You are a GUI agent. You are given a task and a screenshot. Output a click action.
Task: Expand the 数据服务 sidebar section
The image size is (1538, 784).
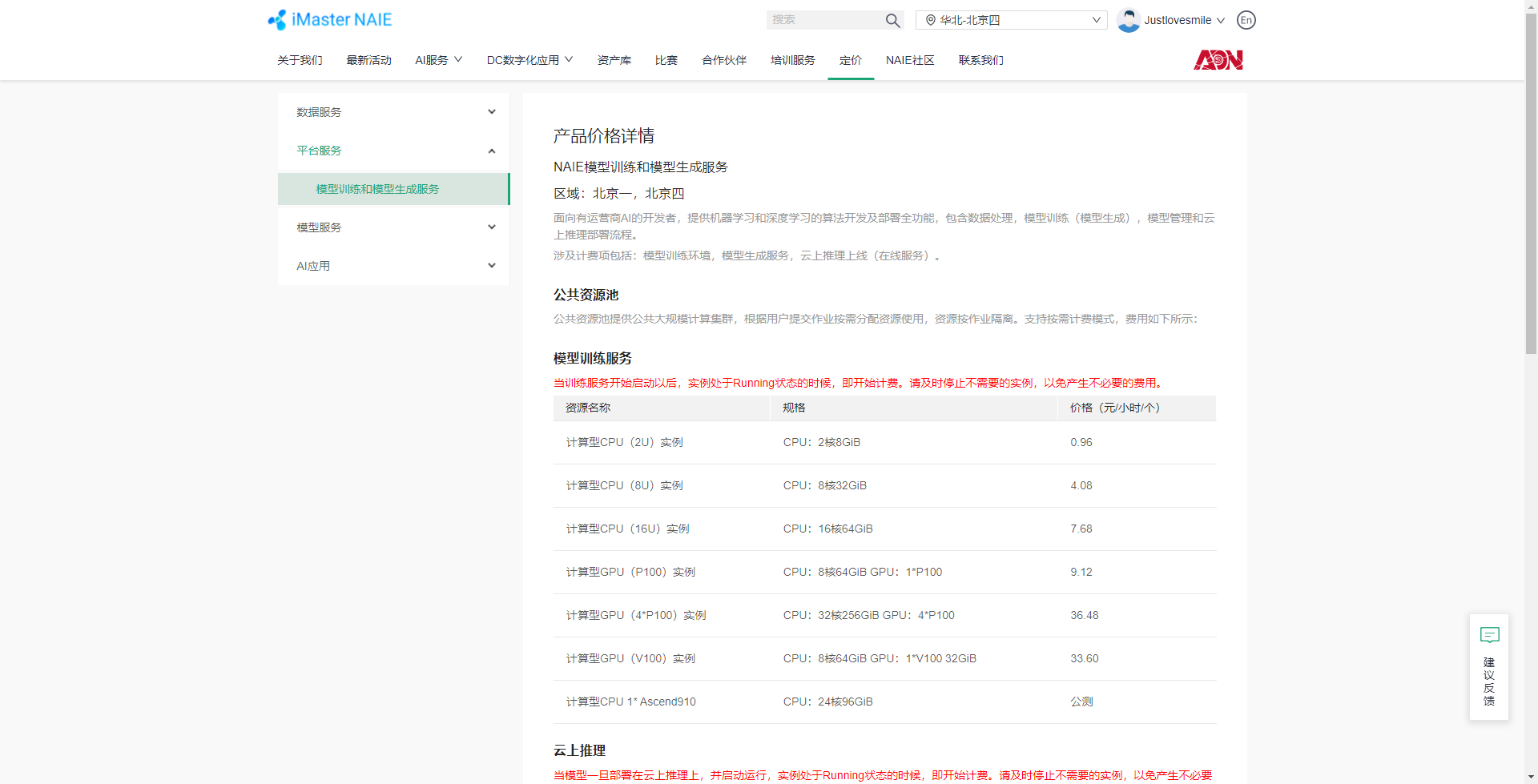393,112
